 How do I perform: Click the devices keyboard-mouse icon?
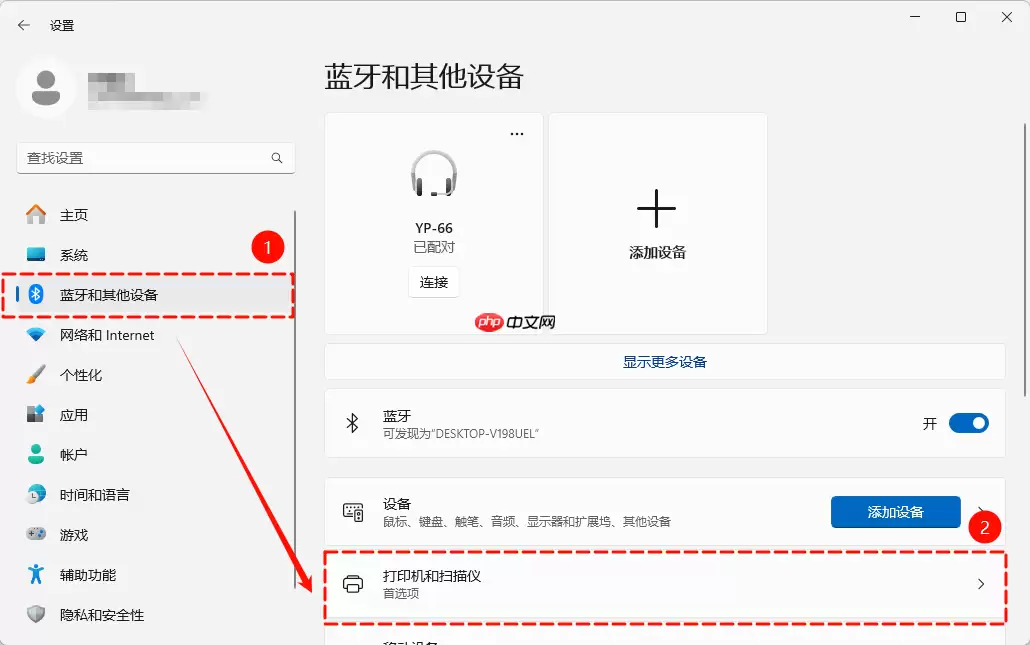point(353,512)
